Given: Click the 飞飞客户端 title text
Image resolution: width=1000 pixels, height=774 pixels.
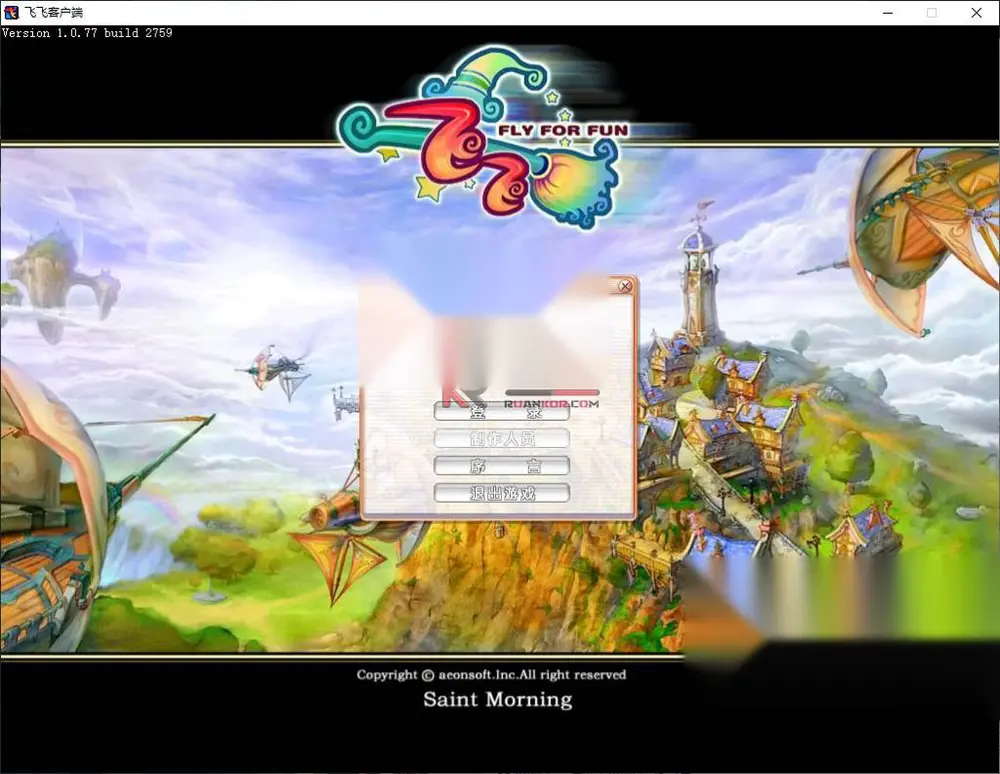Looking at the screenshot, I should pyautogui.click(x=54, y=12).
